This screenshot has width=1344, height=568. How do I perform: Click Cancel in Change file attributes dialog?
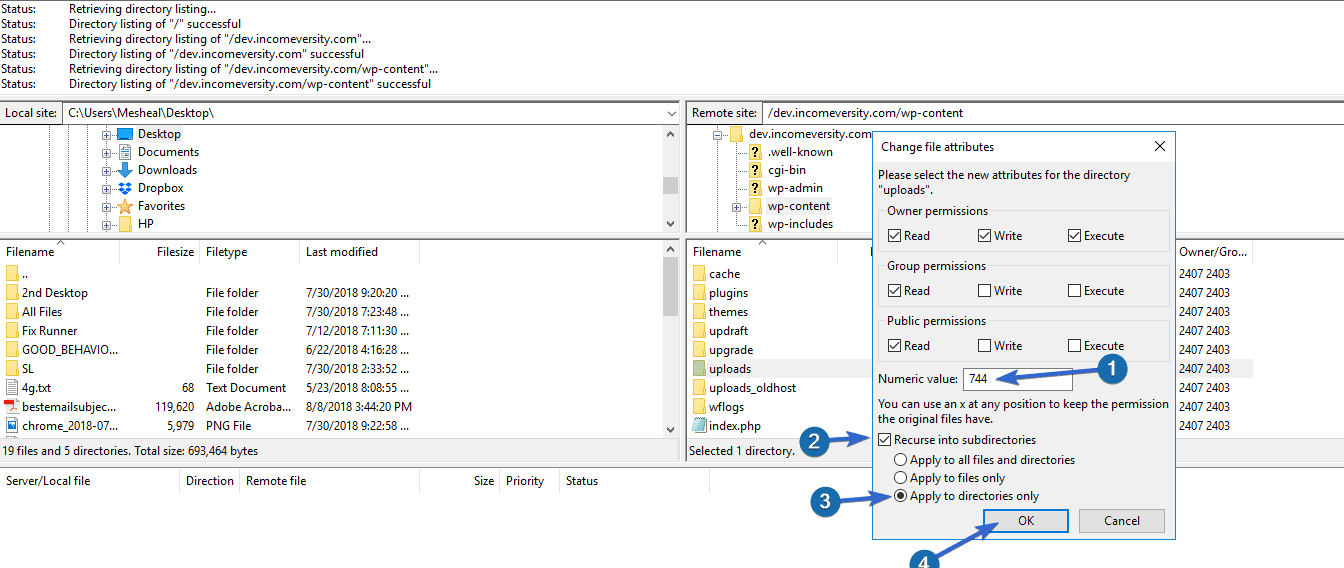coord(1122,521)
